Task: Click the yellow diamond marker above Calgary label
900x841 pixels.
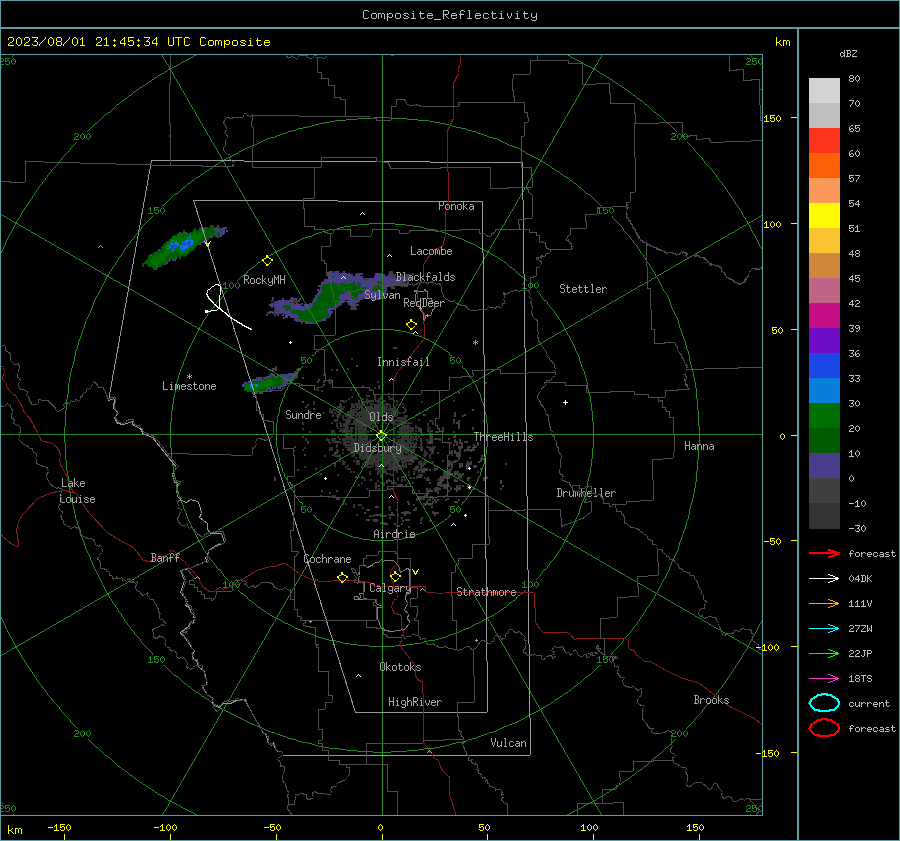Action: (x=395, y=576)
